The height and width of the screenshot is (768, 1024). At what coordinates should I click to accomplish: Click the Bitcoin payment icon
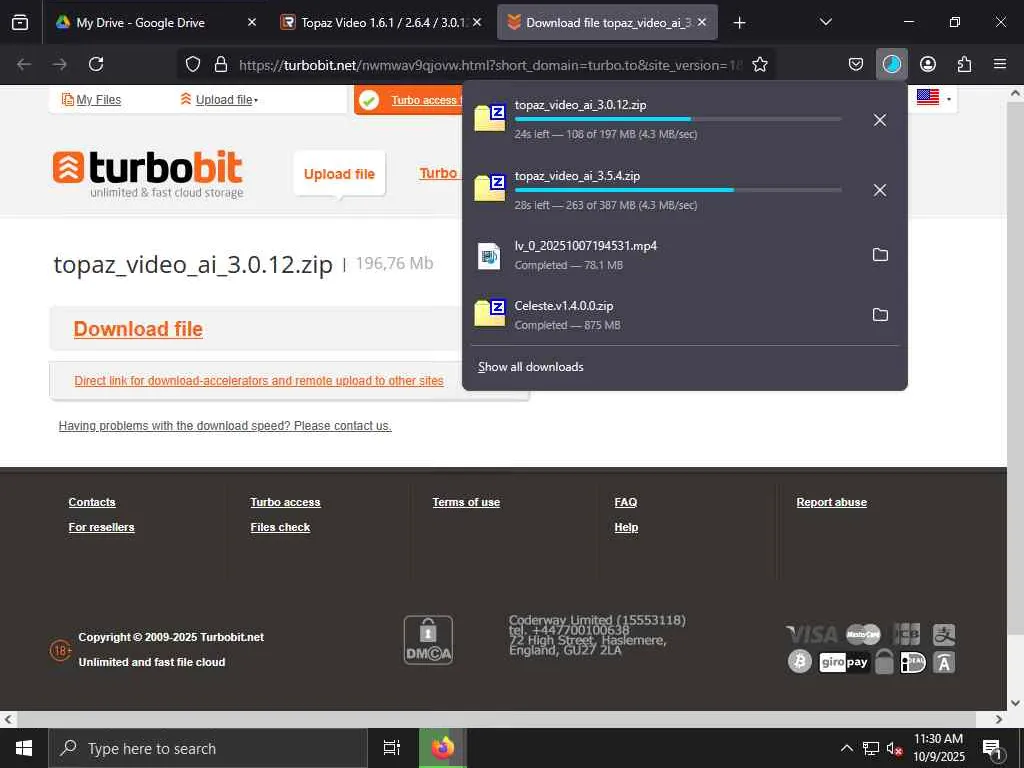pos(799,662)
